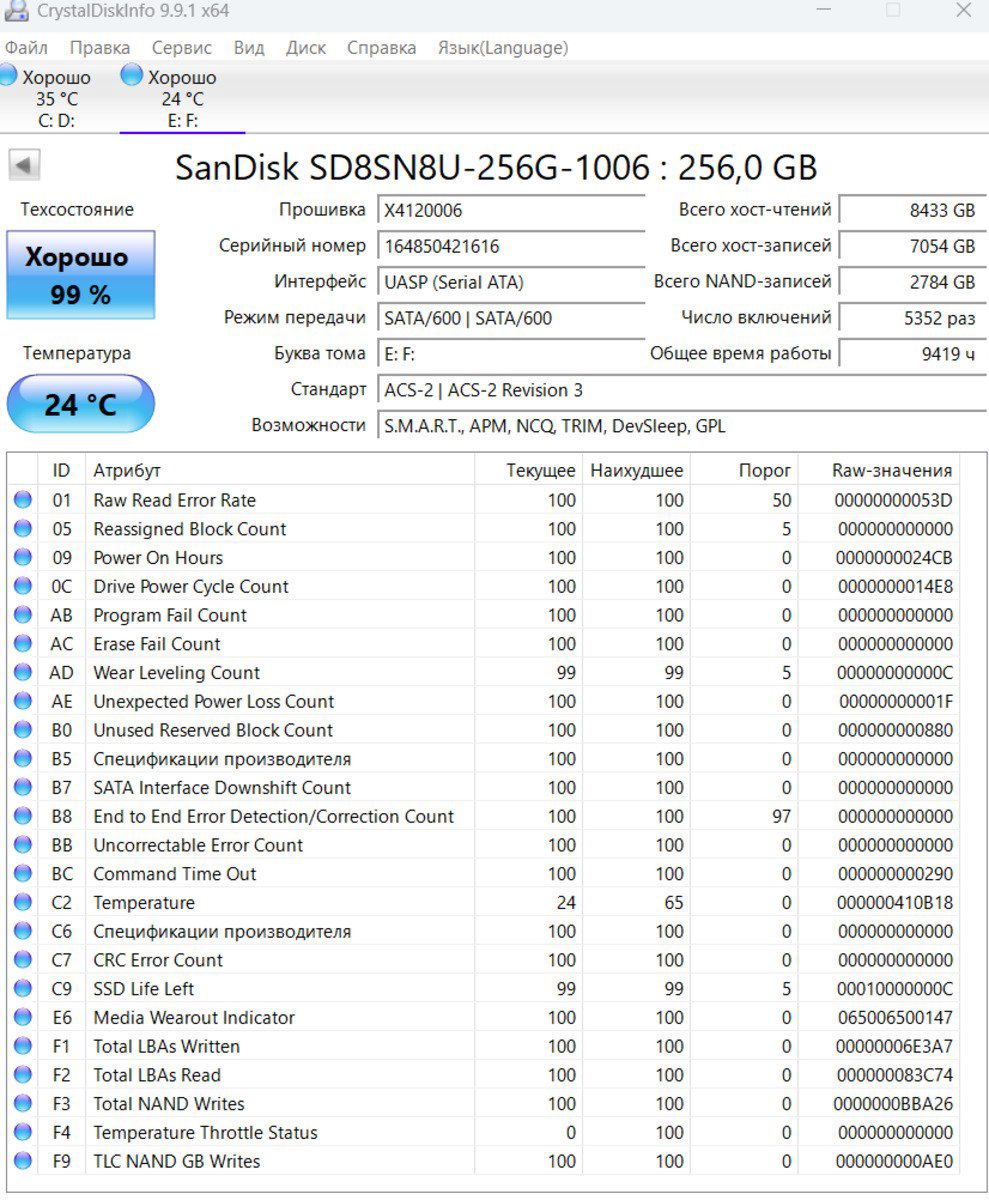Click status orb of Uncorrectable Error Count row

(23, 845)
